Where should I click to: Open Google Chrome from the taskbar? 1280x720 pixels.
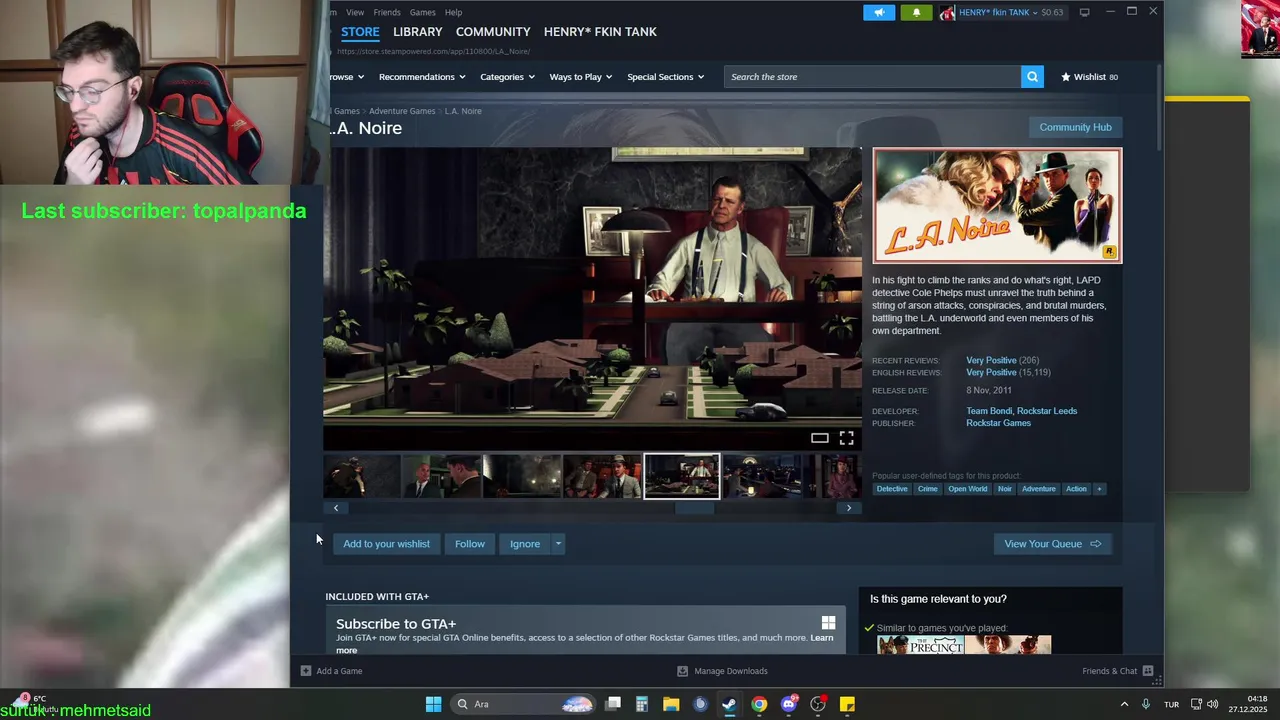tap(759, 704)
